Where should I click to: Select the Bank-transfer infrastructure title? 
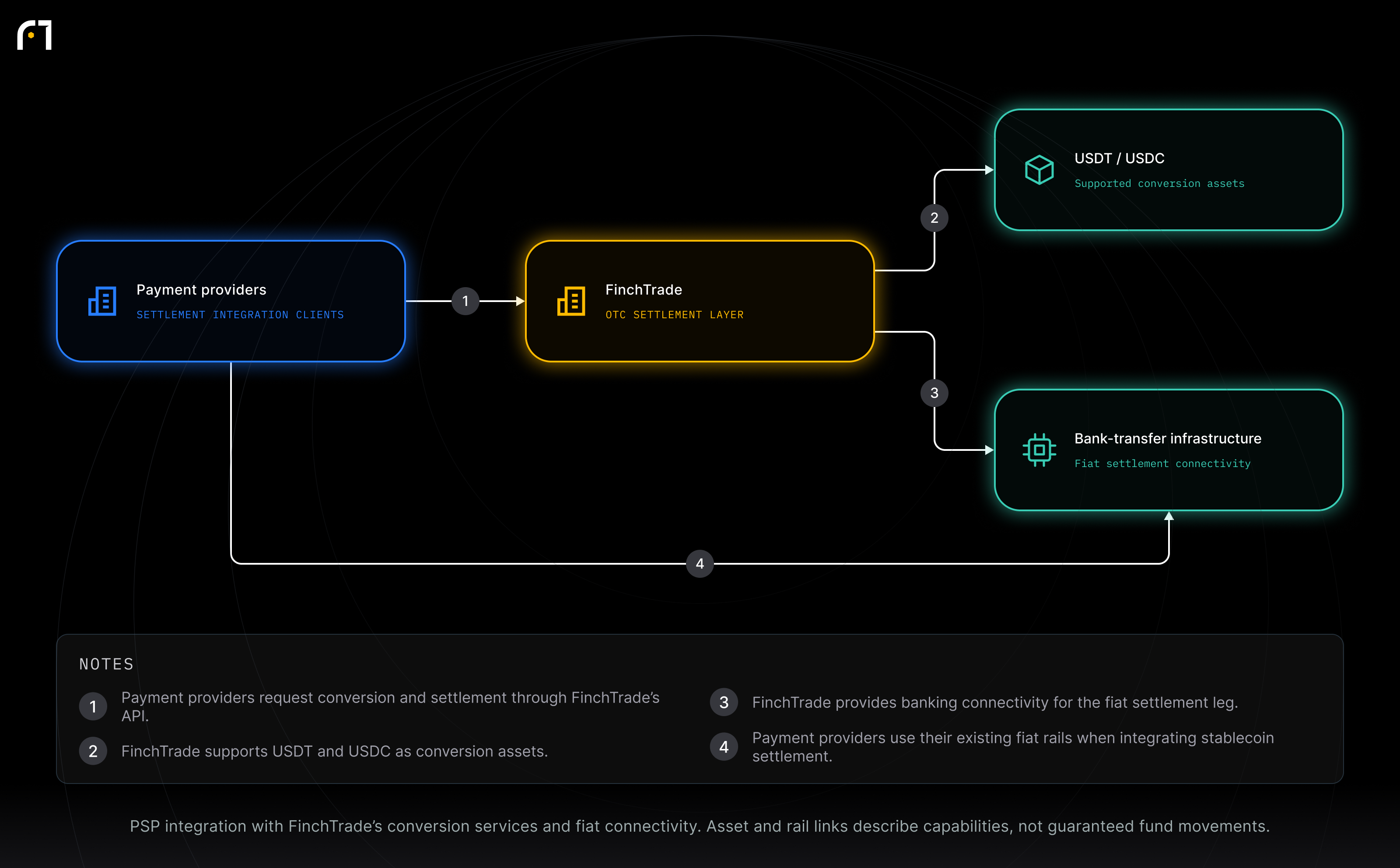point(1168,439)
